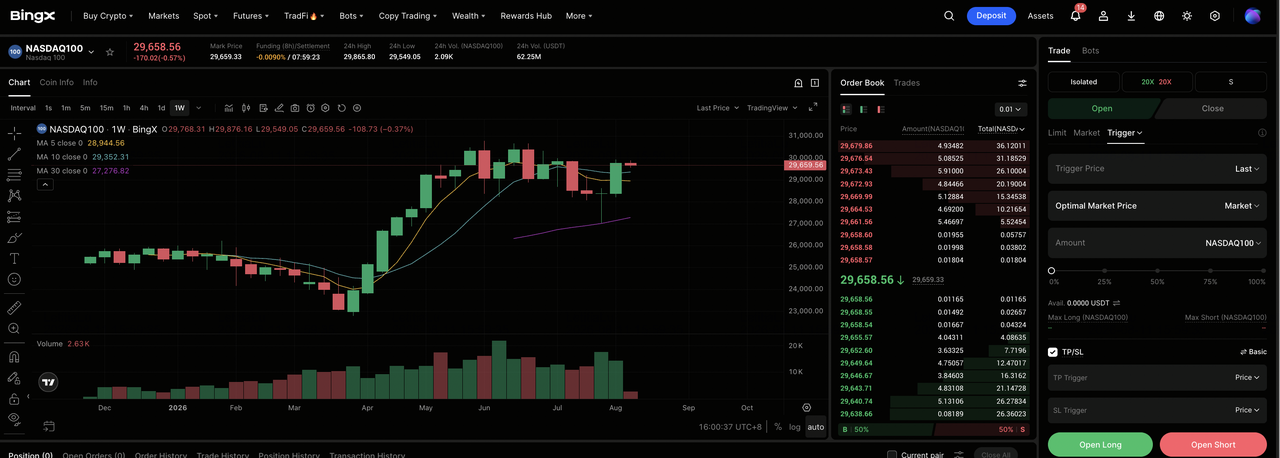
Task: Click the Open Long button
Action: tap(1100, 444)
